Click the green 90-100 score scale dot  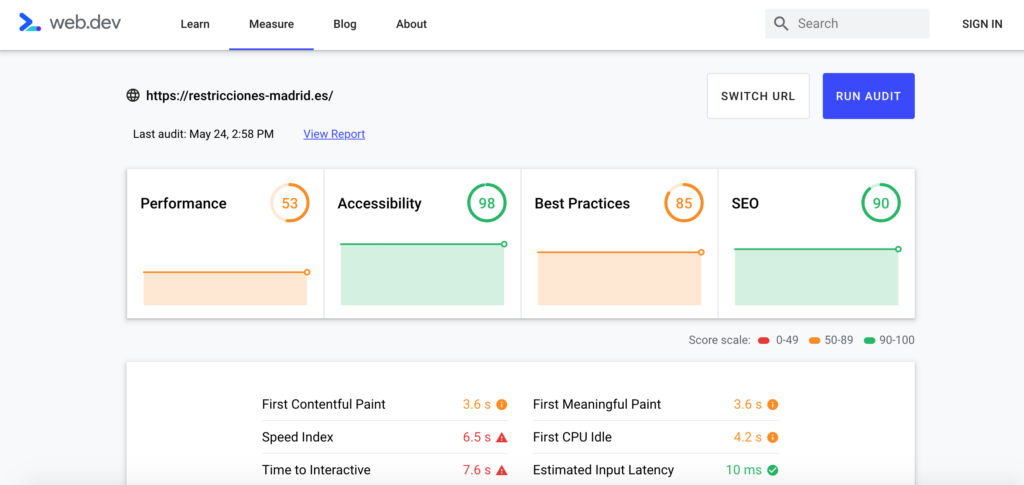(869, 340)
